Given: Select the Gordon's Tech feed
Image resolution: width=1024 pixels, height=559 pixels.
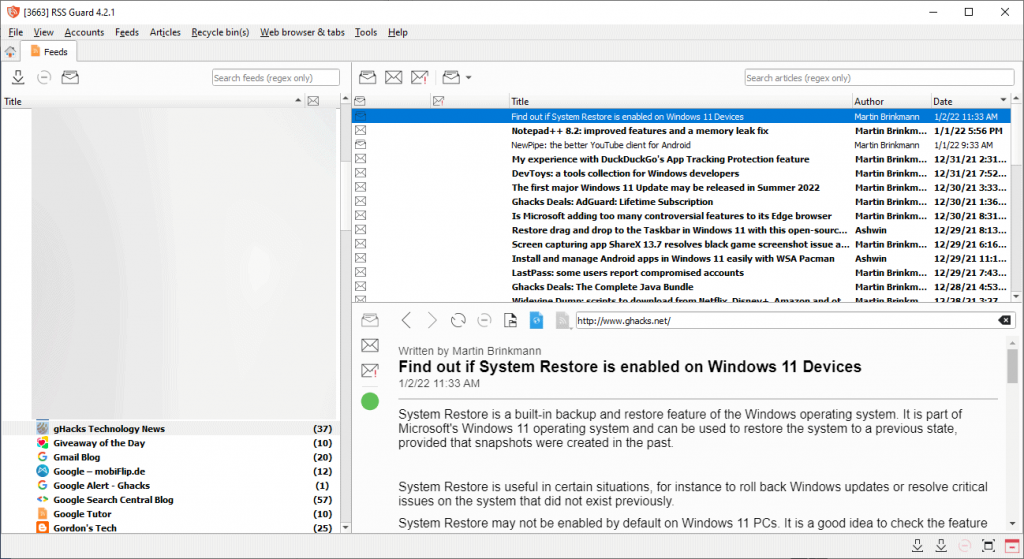Looking at the screenshot, I should coord(169,528).
